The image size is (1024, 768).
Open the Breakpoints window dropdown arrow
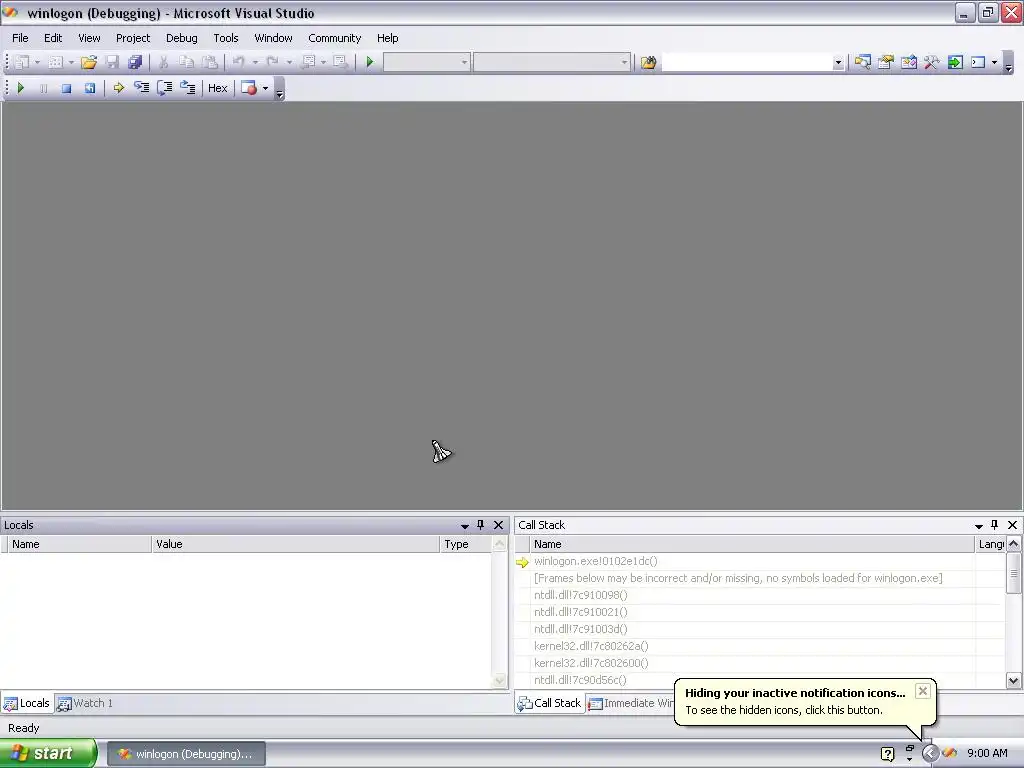click(x=265, y=88)
